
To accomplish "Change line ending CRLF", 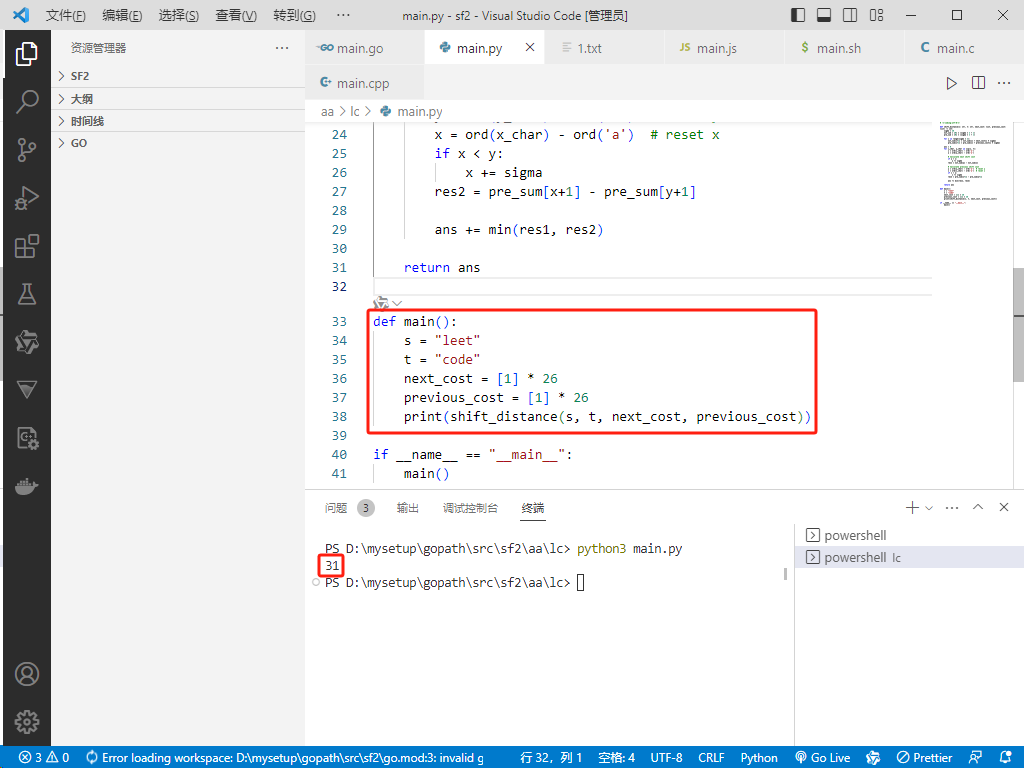I will (x=711, y=758).
